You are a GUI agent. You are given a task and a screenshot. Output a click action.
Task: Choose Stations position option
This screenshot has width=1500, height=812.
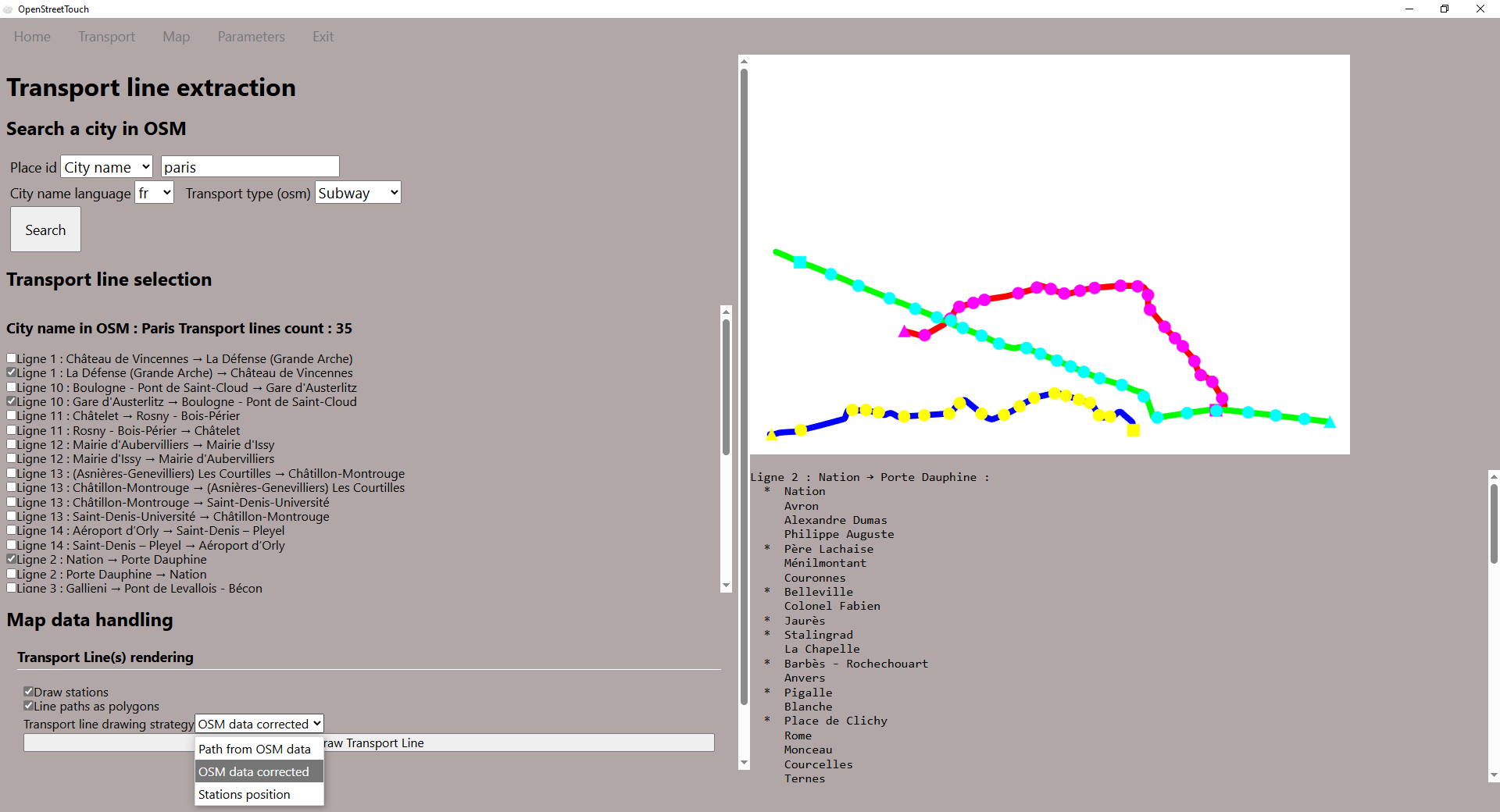[x=259, y=794]
